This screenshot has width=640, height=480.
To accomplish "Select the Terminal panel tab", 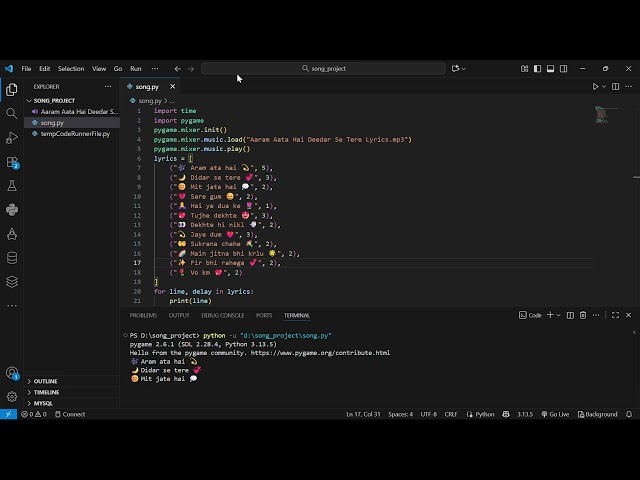I will tap(297, 316).
